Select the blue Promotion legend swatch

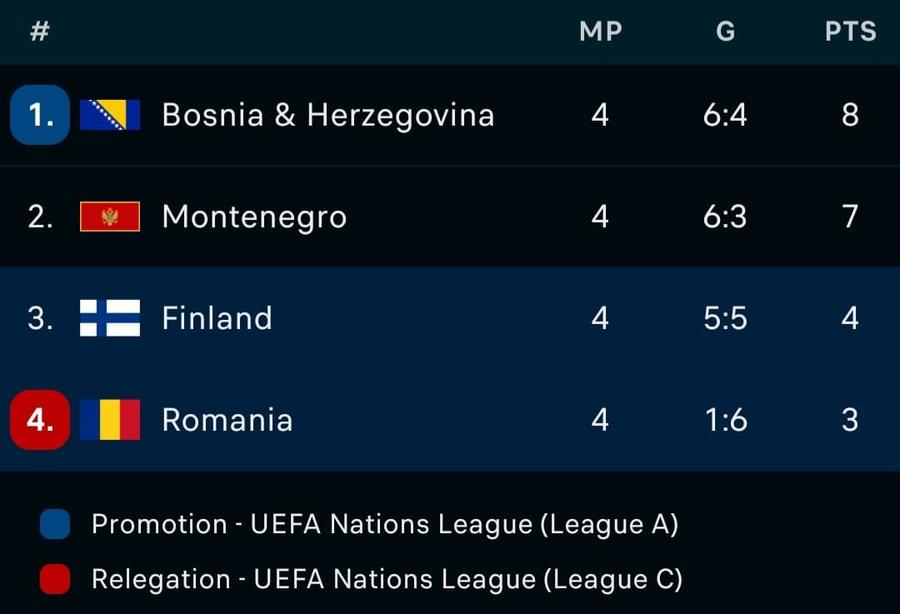pos(55,524)
